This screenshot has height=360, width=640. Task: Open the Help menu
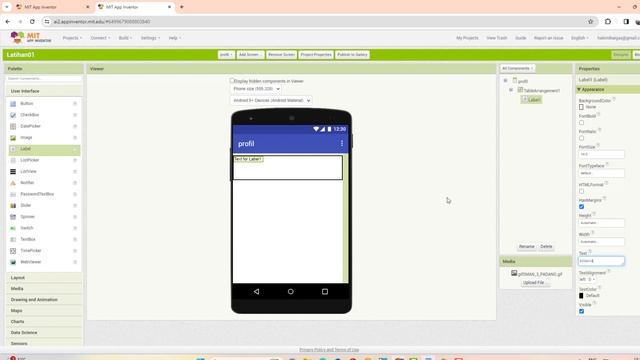[x=175, y=38]
